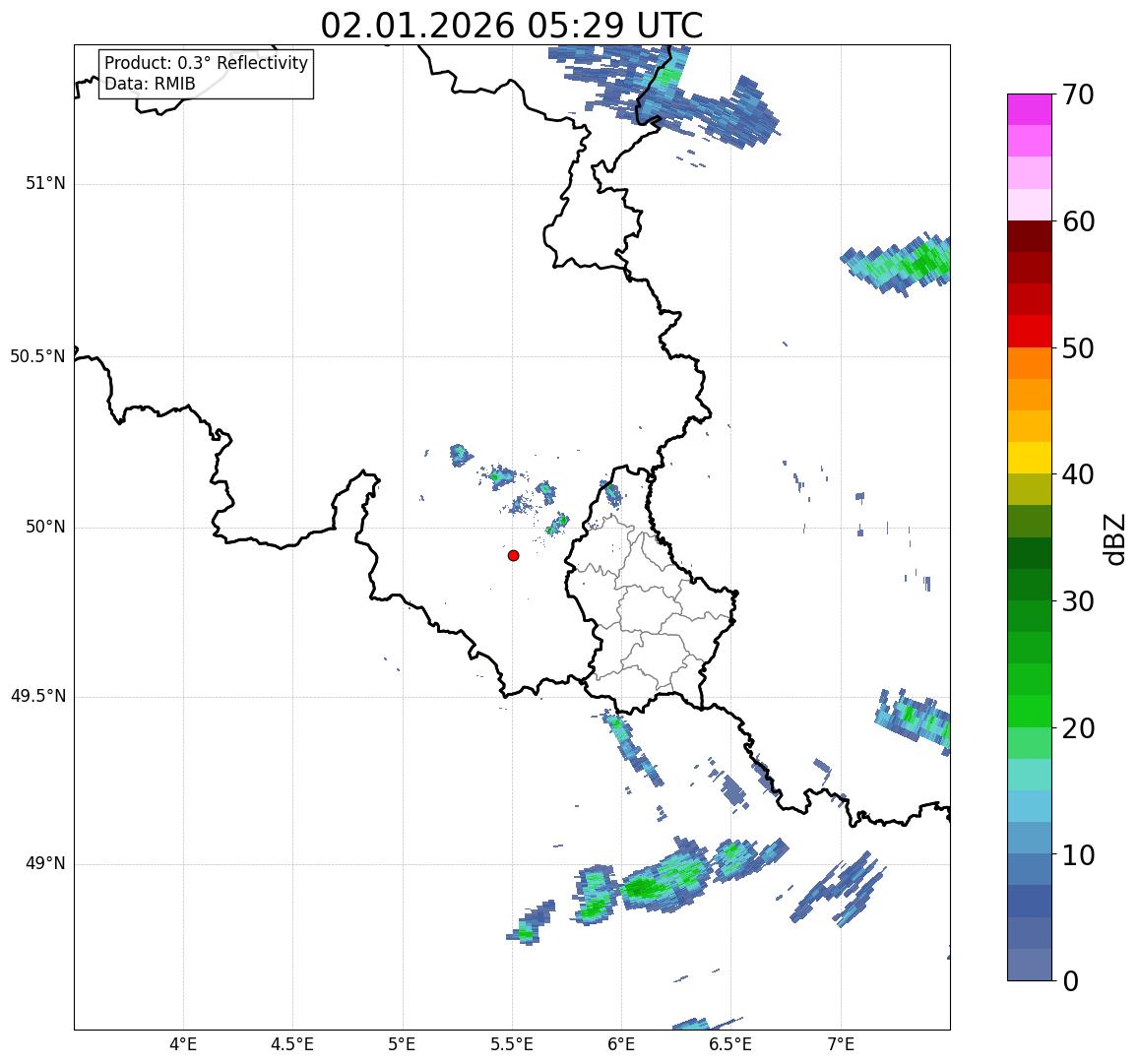Click the bright green colorbar segment above 20
This screenshot has height=1064, width=1139.
coord(1030,711)
